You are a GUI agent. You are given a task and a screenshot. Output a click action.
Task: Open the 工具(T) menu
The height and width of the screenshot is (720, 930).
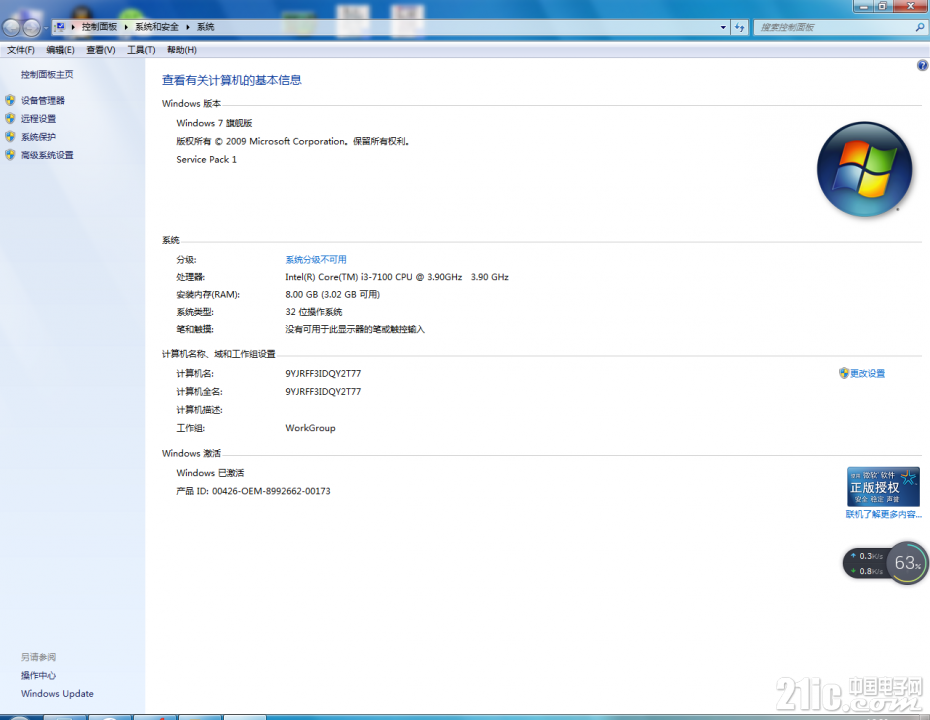141,50
